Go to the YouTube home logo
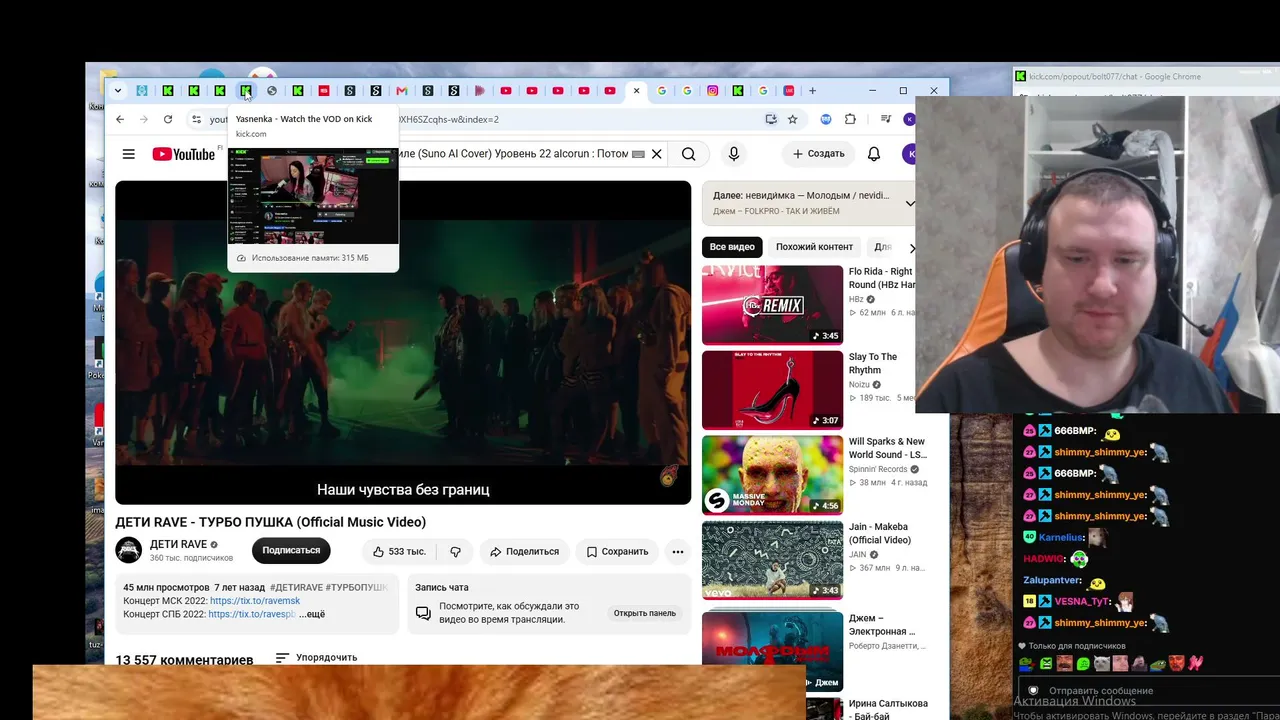 (x=183, y=154)
